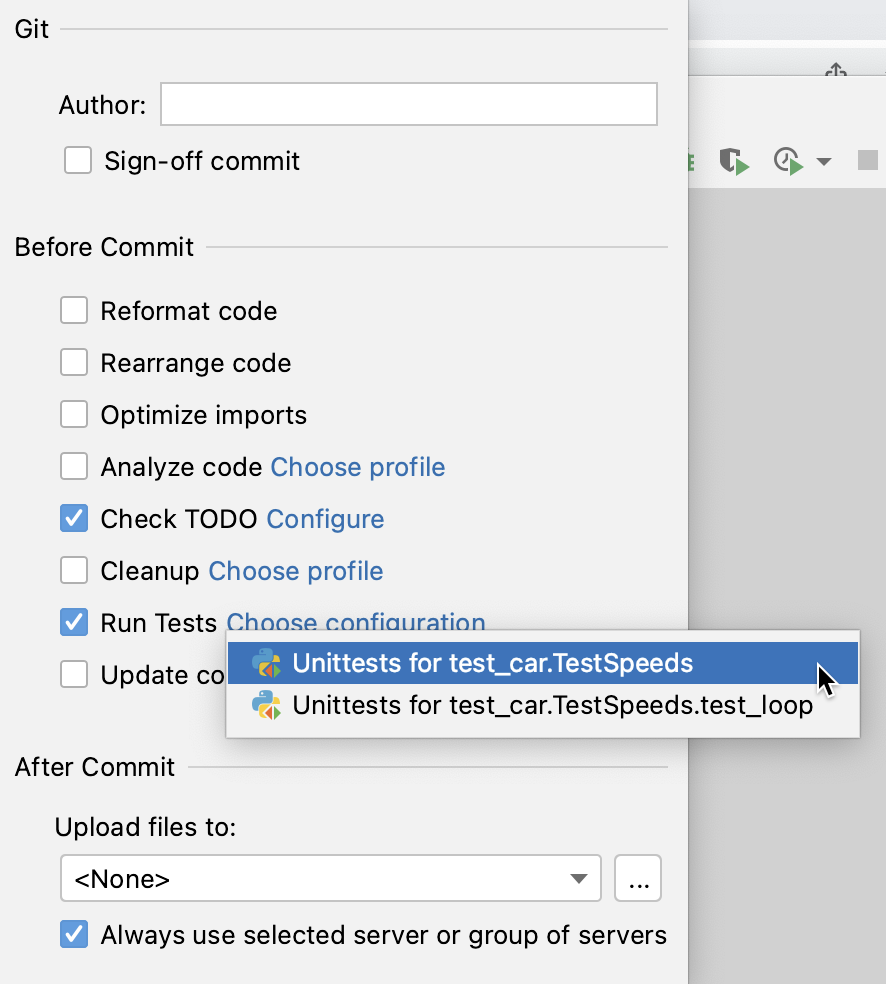The width and height of the screenshot is (886, 984).
Task: Enable Optimize imports before commit
Action: coord(74,414)
